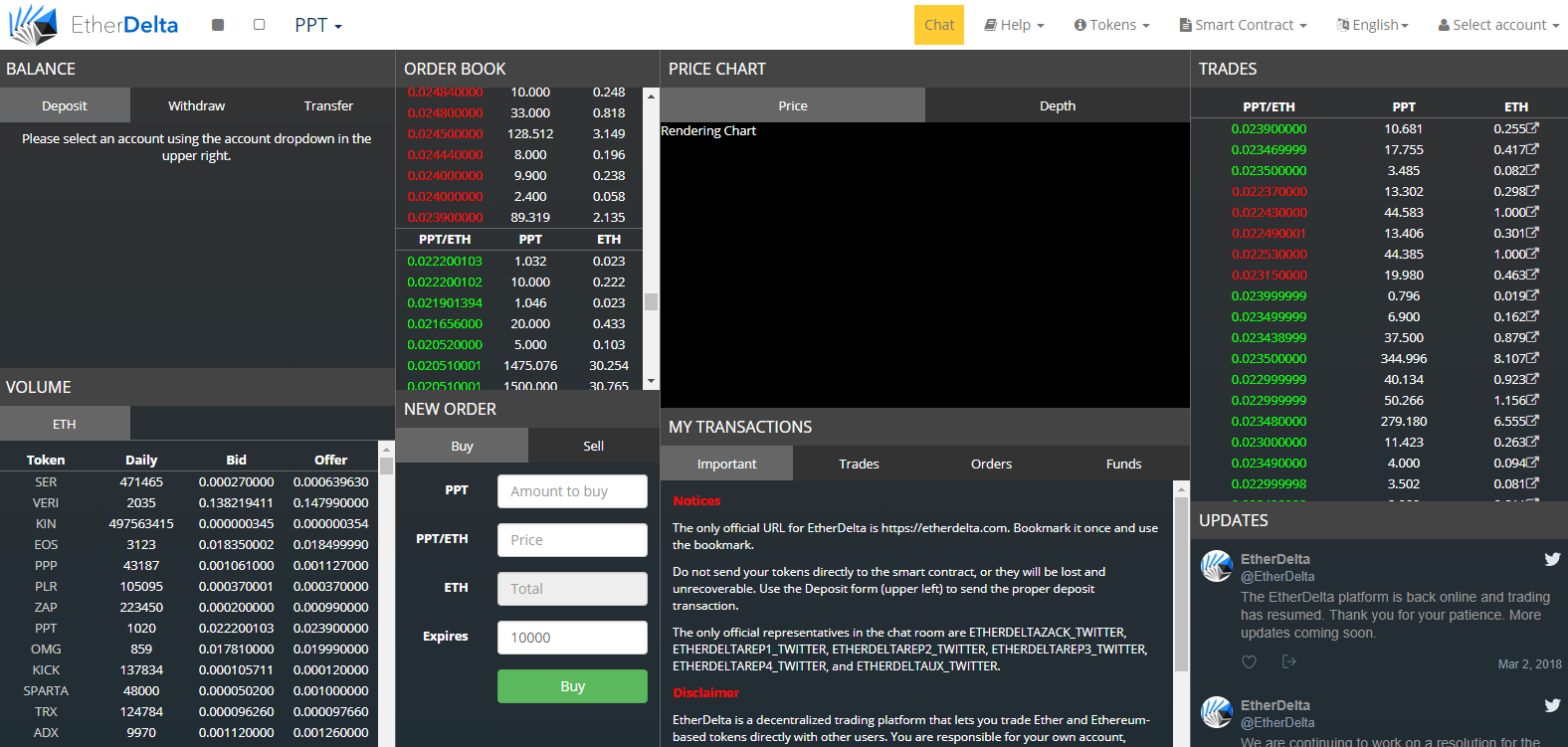Open external link for 0.094 ETH trade
This screenshot has width=1568, height=747.
pos(1533,463)
